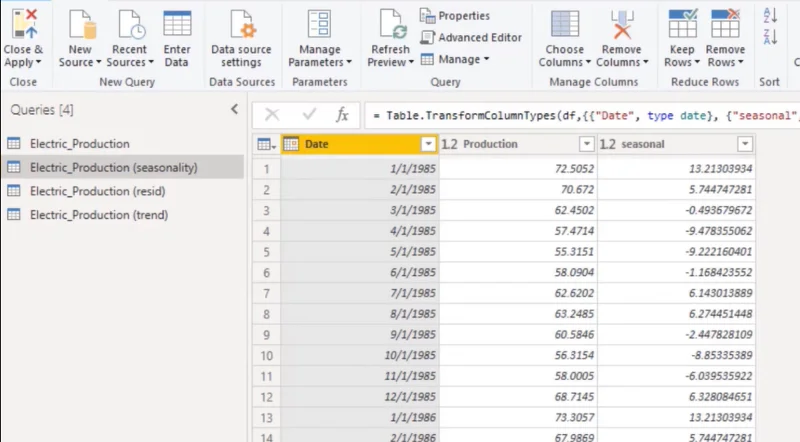Click inside the formula bar
The height and width of the screenshot is (442, 800).
click(582, 115)
